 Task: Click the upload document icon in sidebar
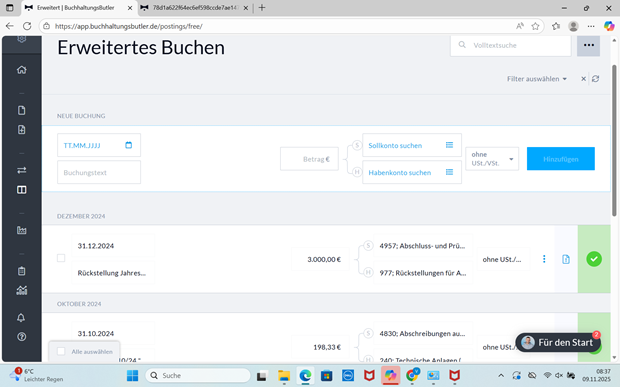click(22, 130)
